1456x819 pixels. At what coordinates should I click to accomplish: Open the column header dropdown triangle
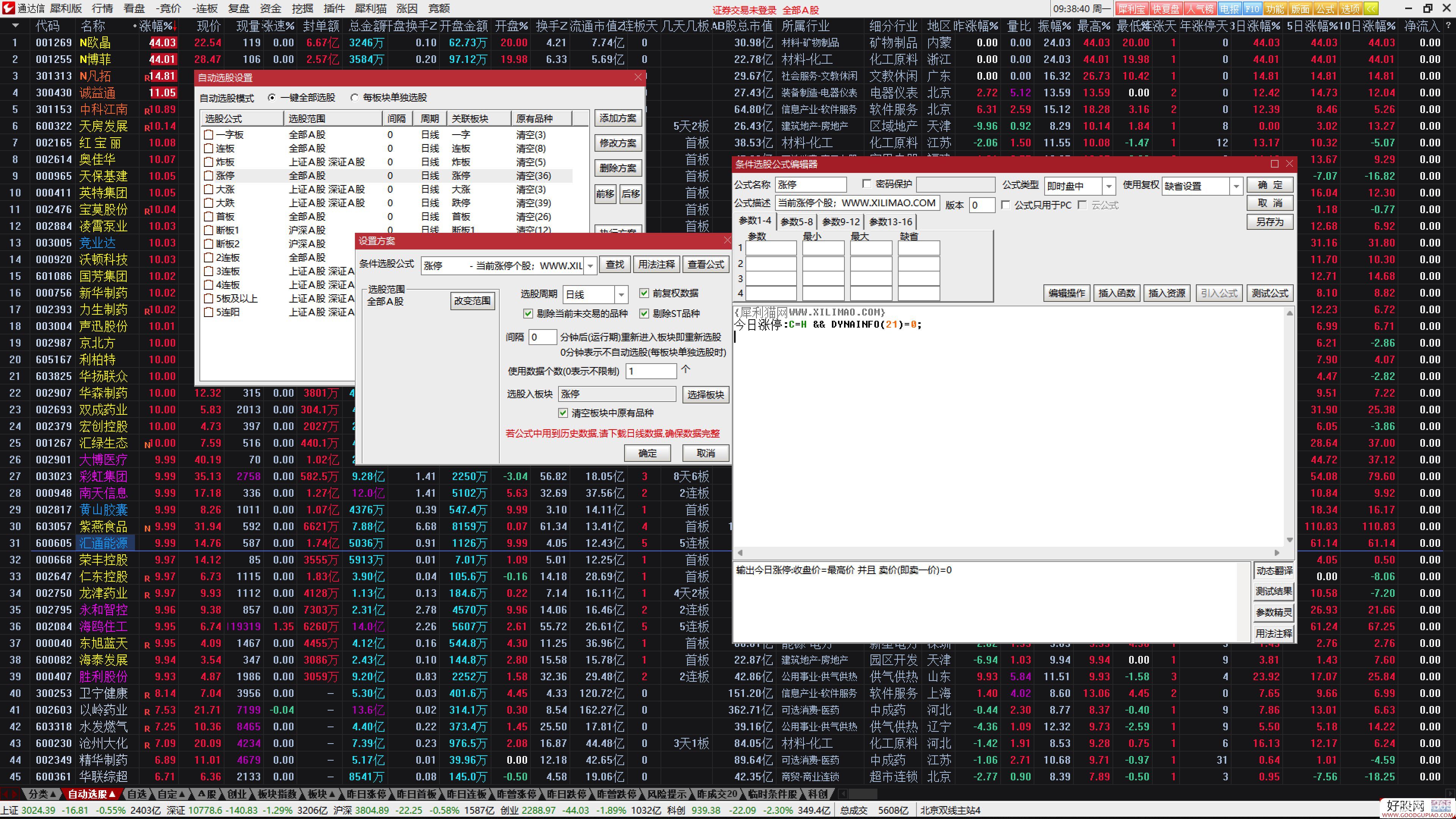[x=15, y=25]
